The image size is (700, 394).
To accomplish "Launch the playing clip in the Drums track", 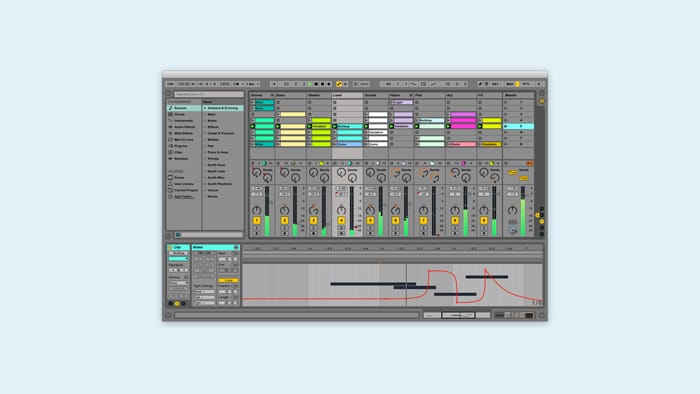I will [x=253, y=126].
